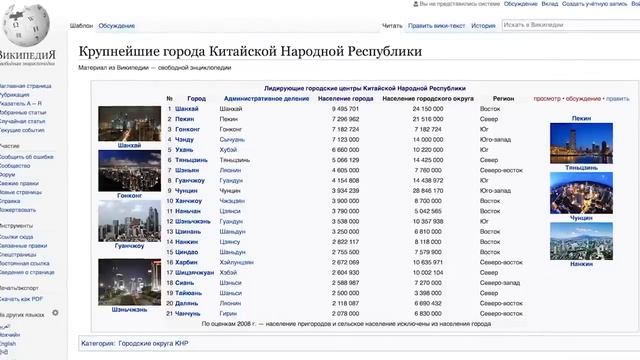Open the Наньчан city link

click(x=188, y=211)
